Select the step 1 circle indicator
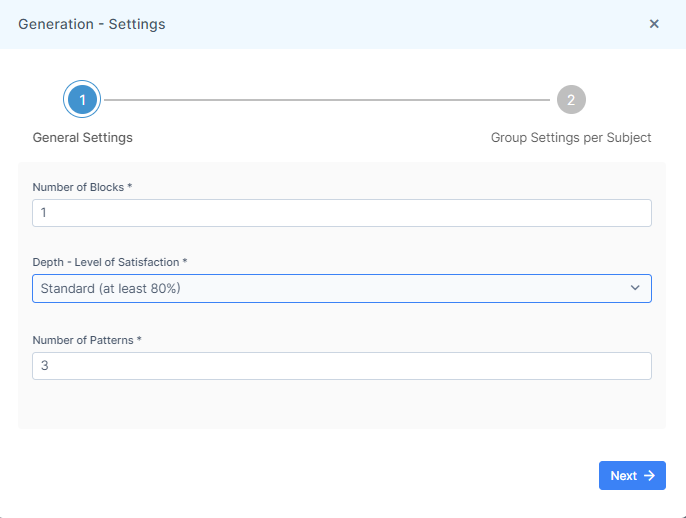Screen dimensions: 686x518 [x=82, y=100]
